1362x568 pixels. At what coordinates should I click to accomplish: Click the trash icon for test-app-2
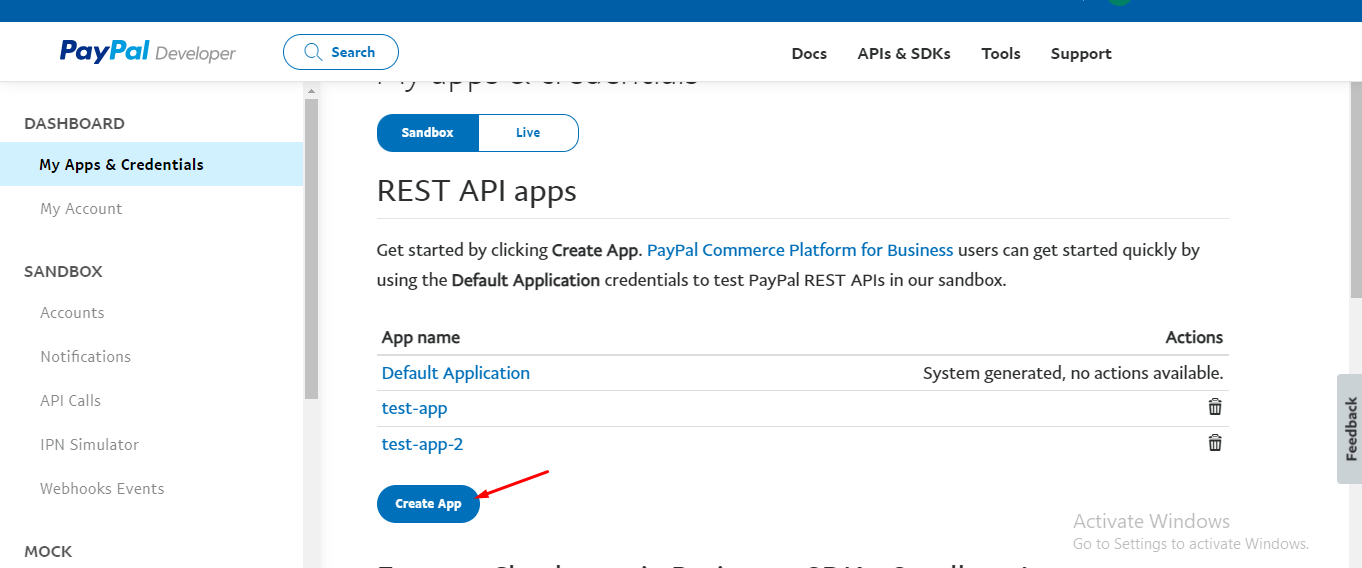point(1215,443)
